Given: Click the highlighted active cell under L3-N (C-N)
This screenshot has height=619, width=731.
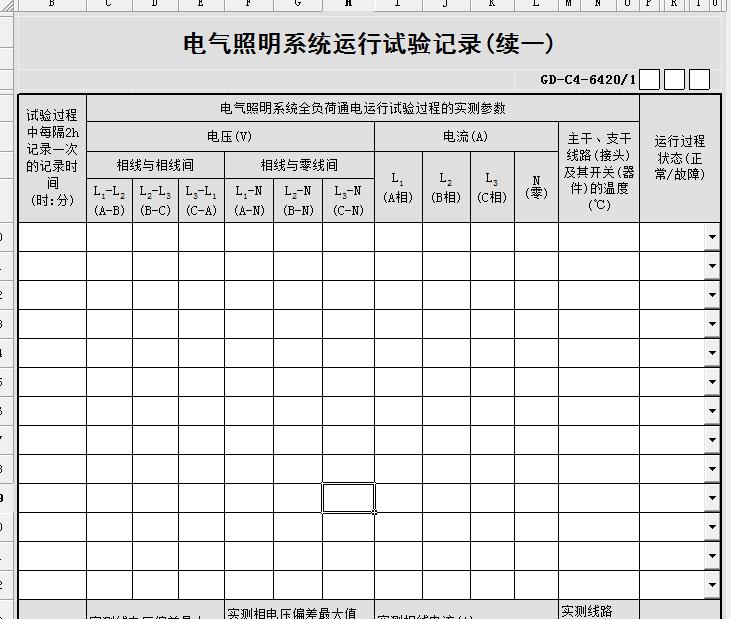Looking at the screenshot, I should (348, 498).
